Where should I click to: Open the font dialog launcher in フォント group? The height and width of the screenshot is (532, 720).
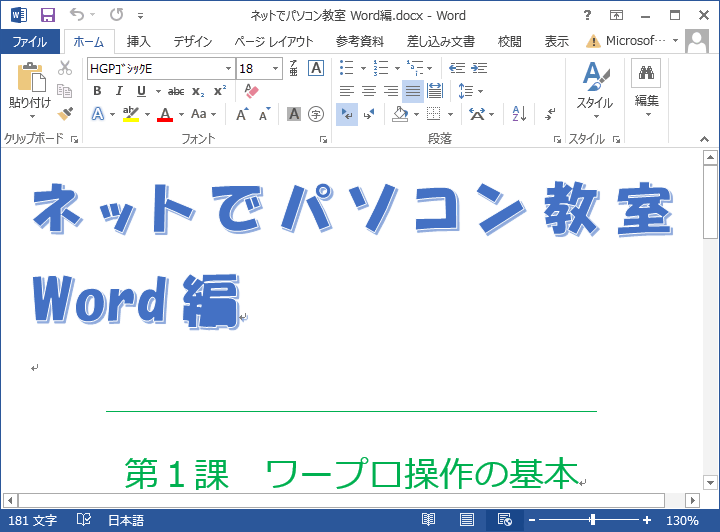[323, 140]
